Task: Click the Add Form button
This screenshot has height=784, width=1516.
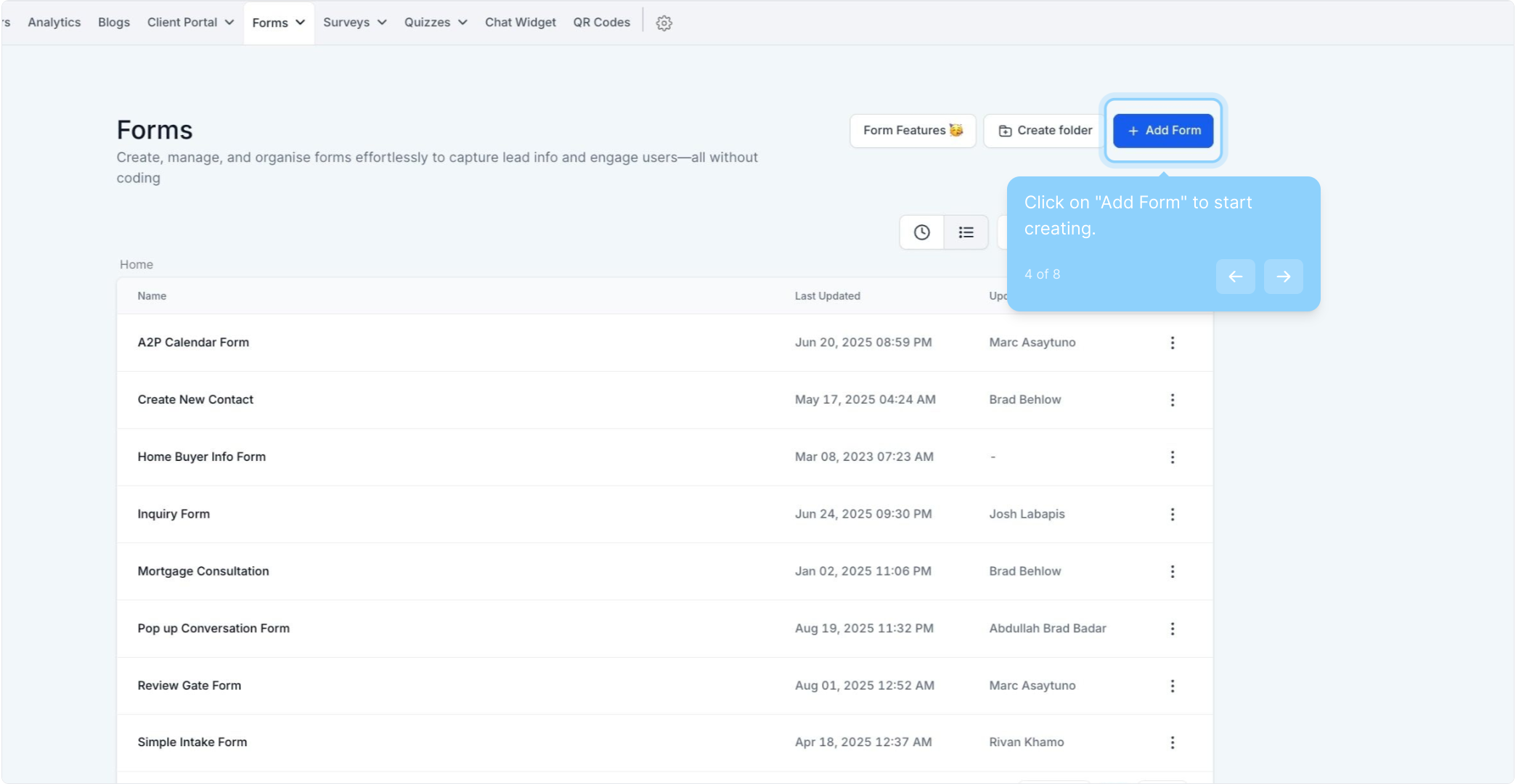Action: (x=1163, y=131)
